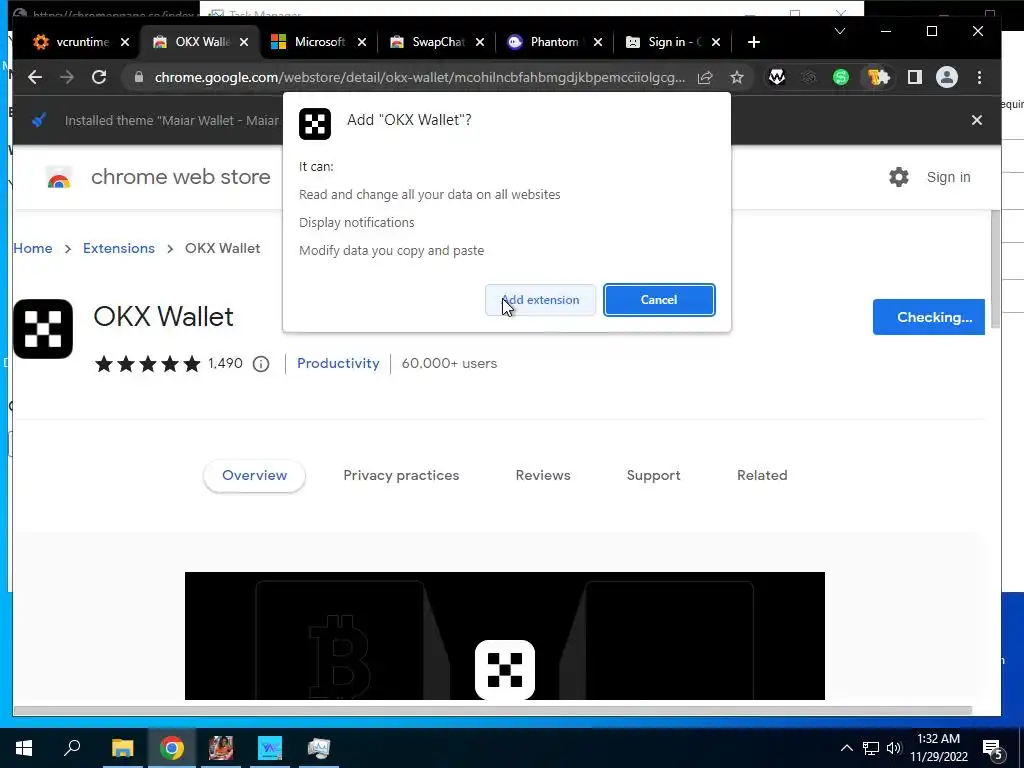Viewport: 1024px width, 768px height.
Task: Go to Home breadcrumb
Action: click(x=33, y=248)
